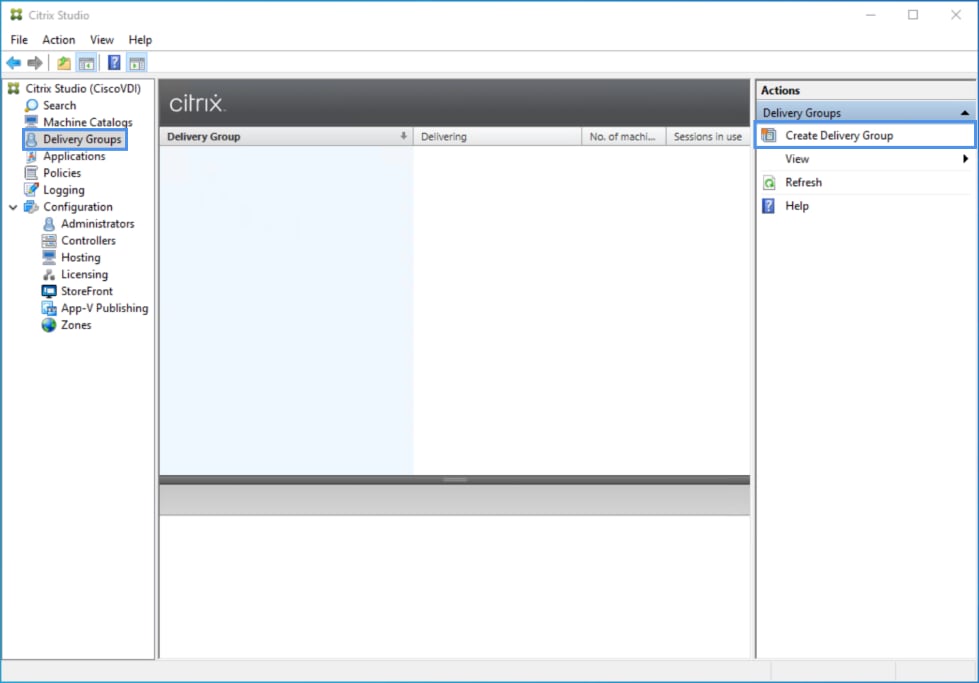Click the pane splitter handle below list
Viewport: 979px width, 683px height.
(x=455, y=479)
